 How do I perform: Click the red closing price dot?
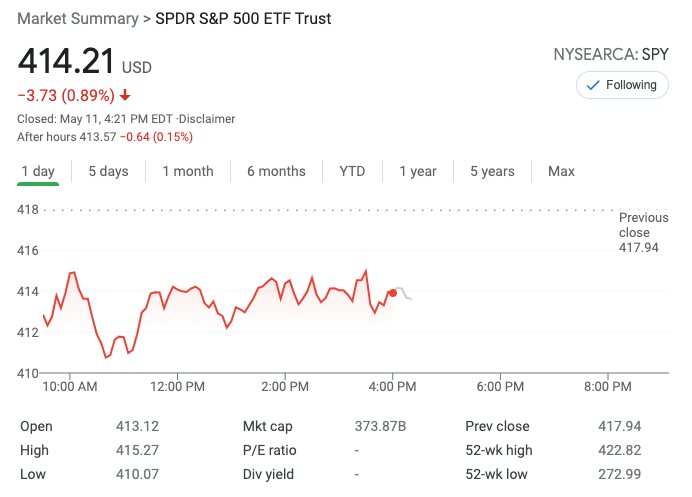[x=392, y=293]
